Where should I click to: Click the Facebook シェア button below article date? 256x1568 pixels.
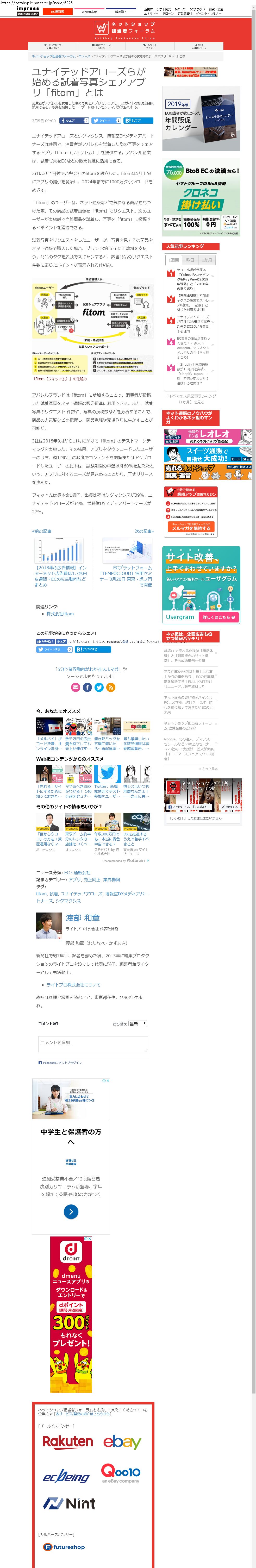pos(75,121)
